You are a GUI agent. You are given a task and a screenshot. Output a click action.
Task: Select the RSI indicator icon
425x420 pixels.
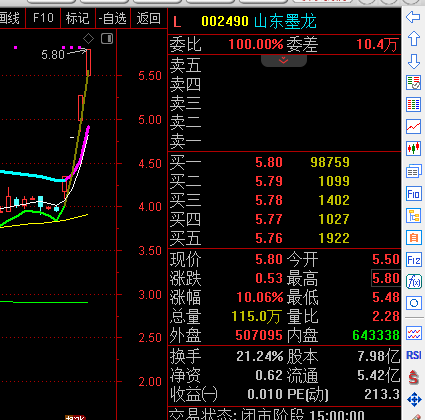click(x=413, y=355)
